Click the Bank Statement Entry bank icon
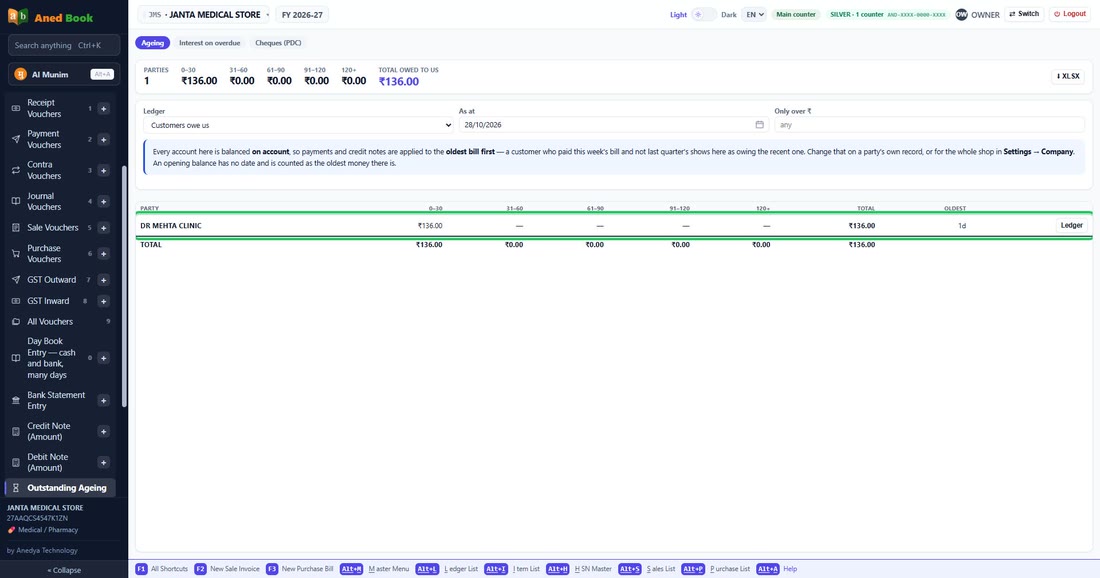 point(15,401)
